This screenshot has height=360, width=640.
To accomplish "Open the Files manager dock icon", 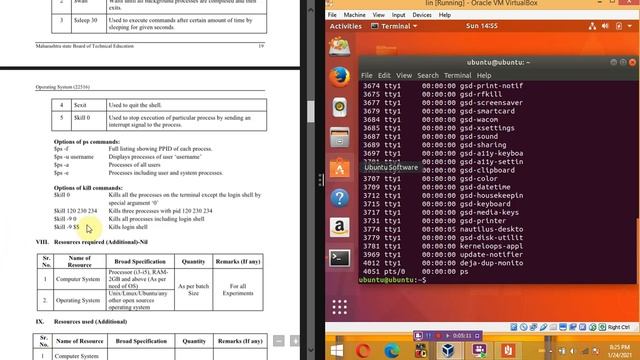I will pos(340,137).
